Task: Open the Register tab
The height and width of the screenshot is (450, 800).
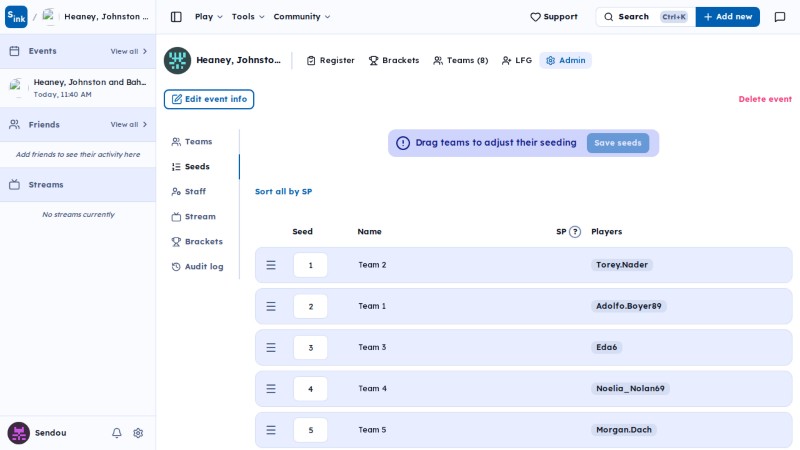Action: point(331,60)
